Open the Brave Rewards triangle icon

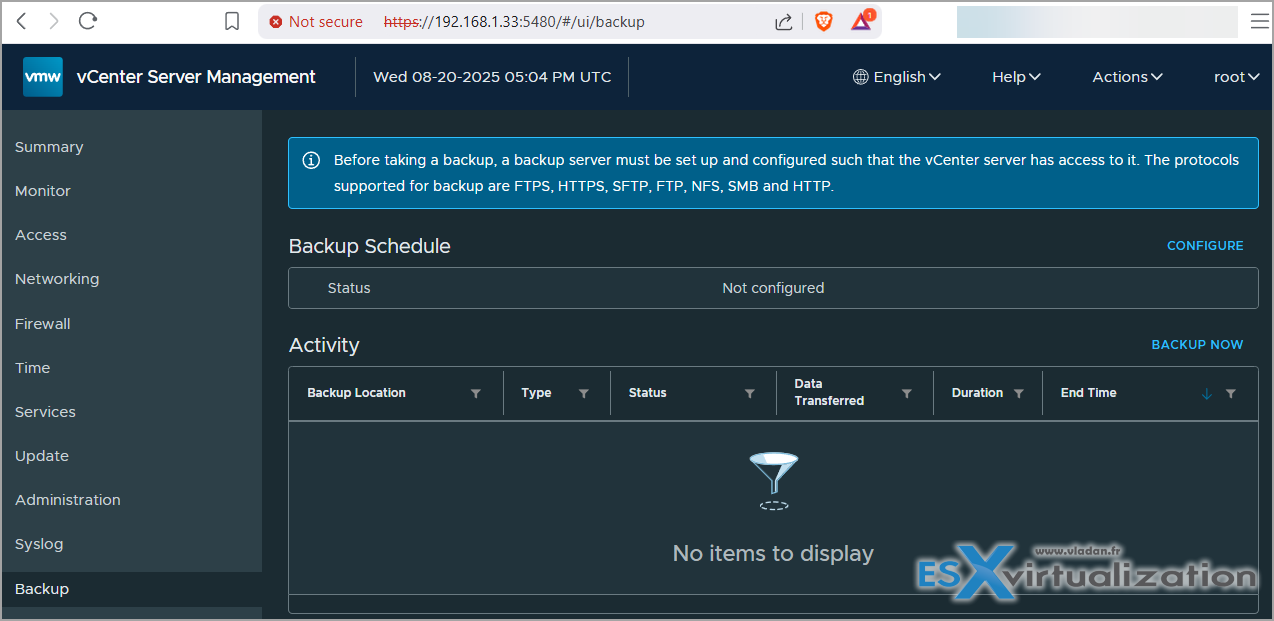click(x=862, y=20)
